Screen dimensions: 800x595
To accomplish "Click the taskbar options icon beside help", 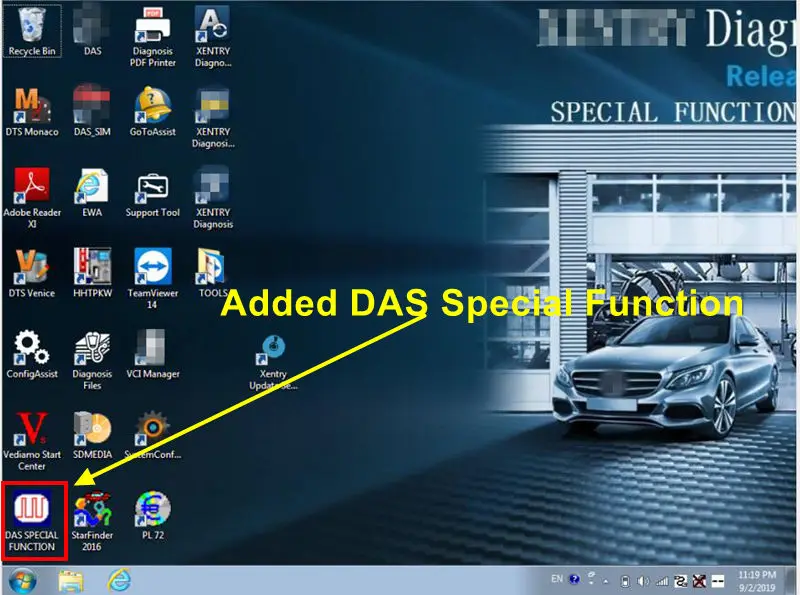I will [591, 579].
